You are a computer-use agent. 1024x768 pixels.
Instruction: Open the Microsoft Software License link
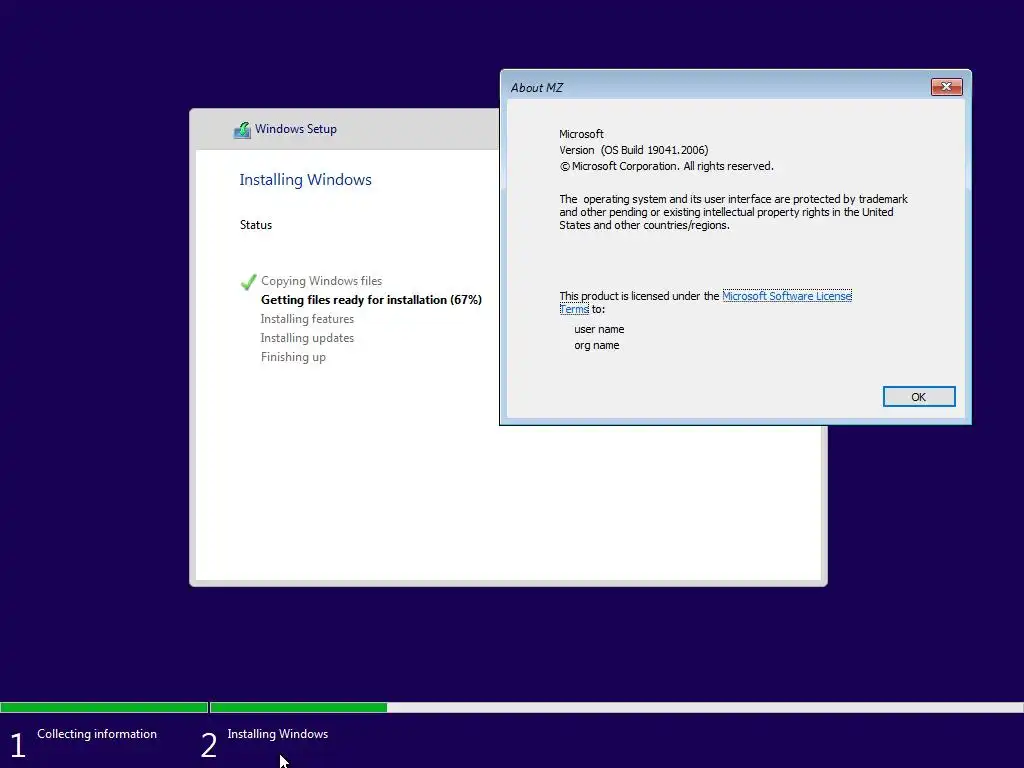tap(787, 296)
